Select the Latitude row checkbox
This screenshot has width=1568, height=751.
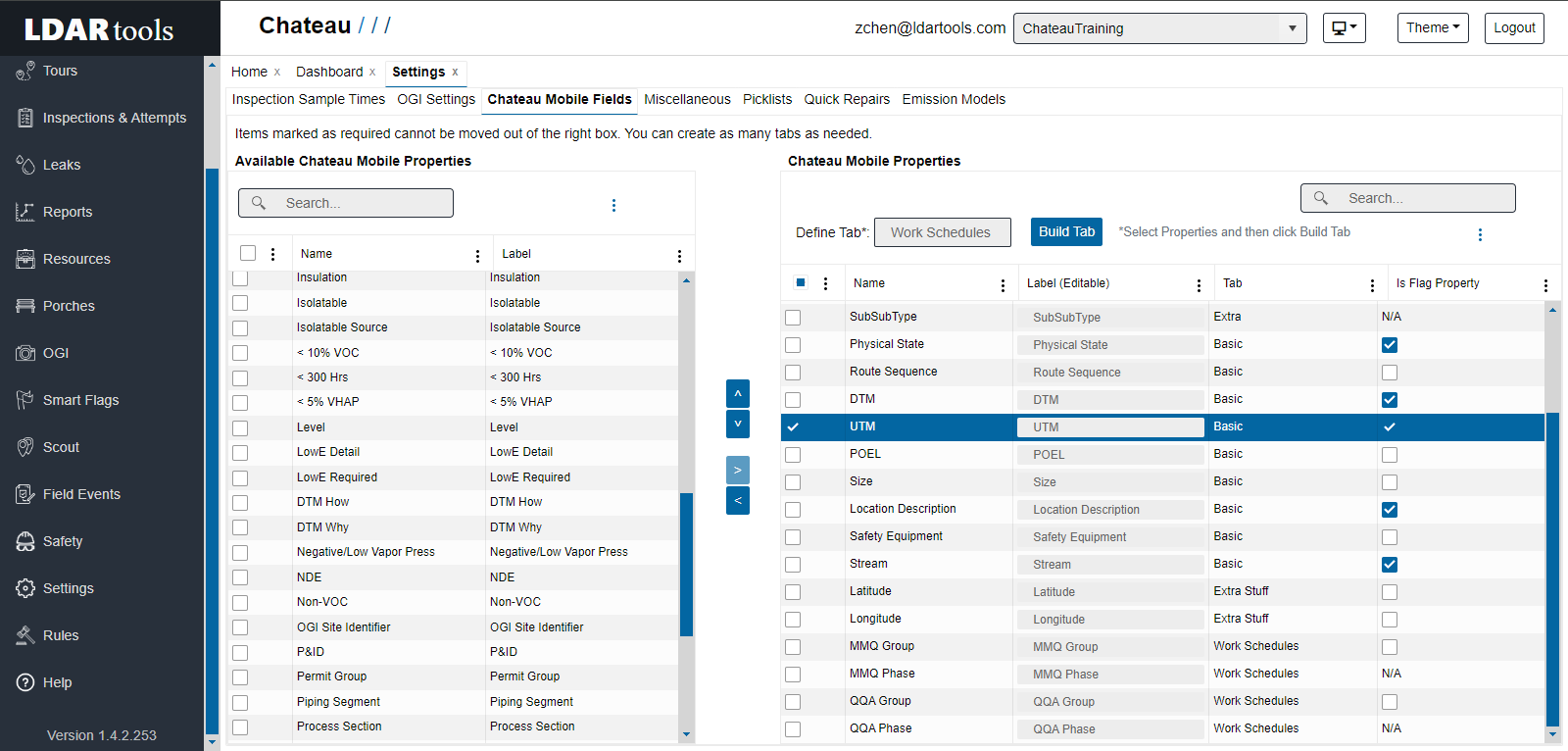(793, 592)
